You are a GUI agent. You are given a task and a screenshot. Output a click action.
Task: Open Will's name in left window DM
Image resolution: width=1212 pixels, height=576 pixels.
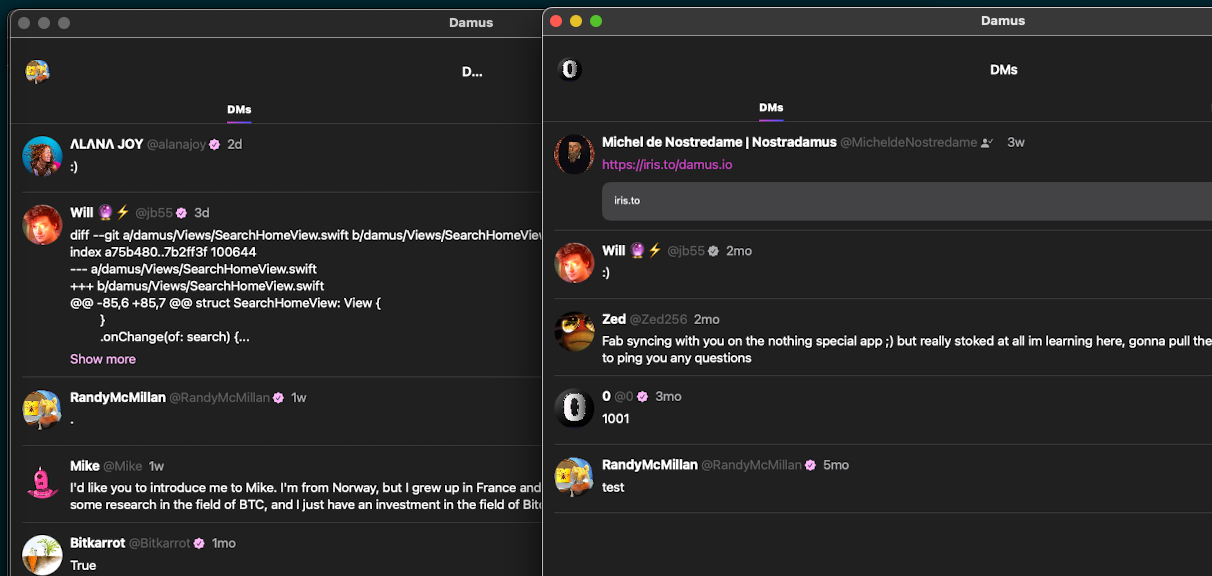pyautogui.click(x=82, y=213)
